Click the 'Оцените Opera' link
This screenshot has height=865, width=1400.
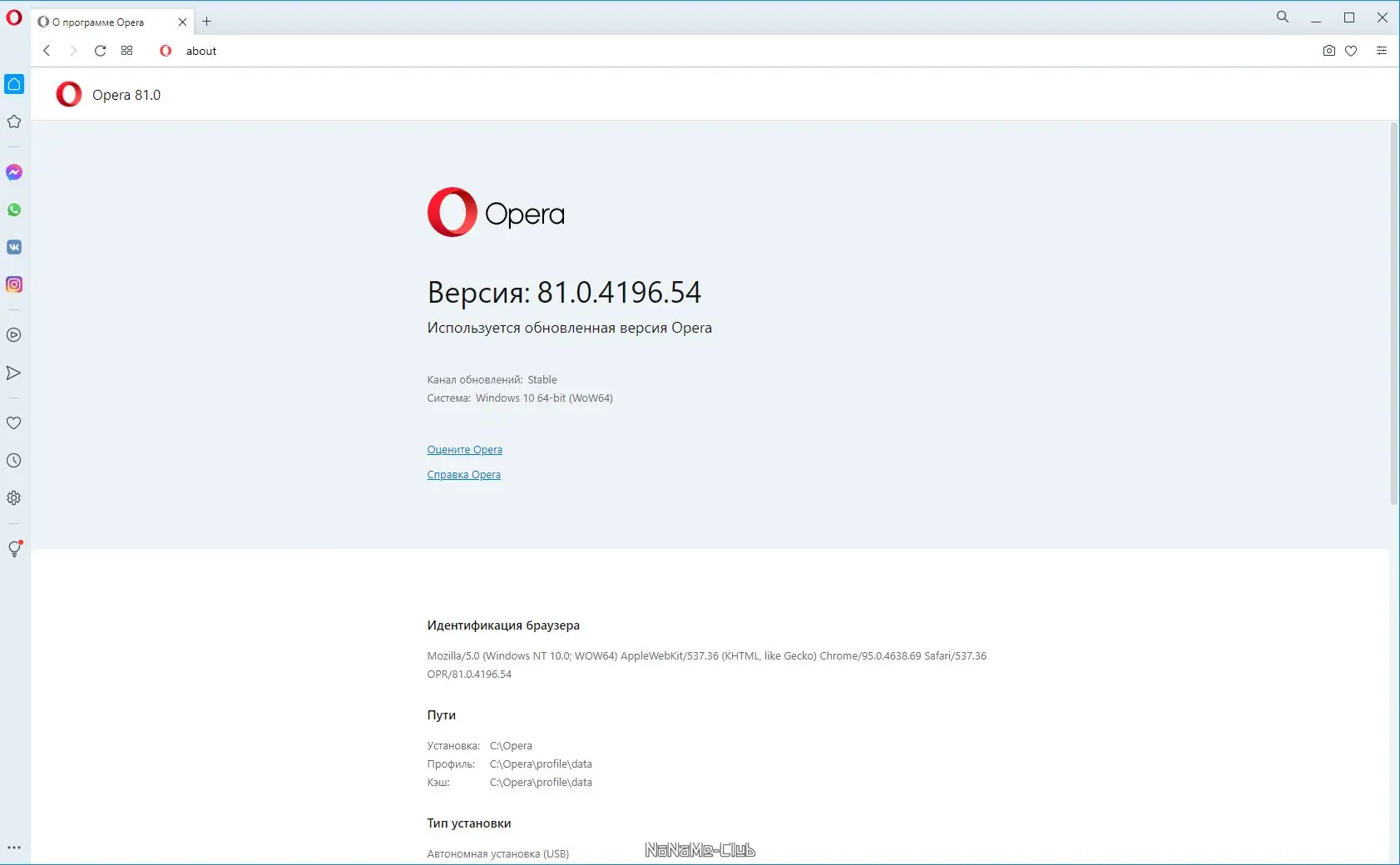(465, 450)
